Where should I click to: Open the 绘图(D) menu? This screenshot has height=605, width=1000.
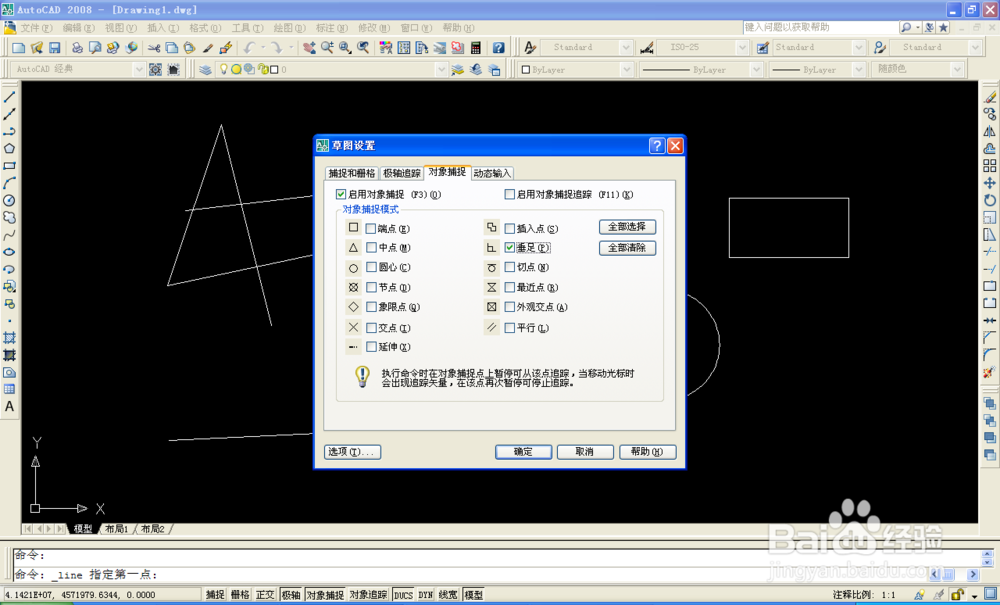[x=289, y=28]
